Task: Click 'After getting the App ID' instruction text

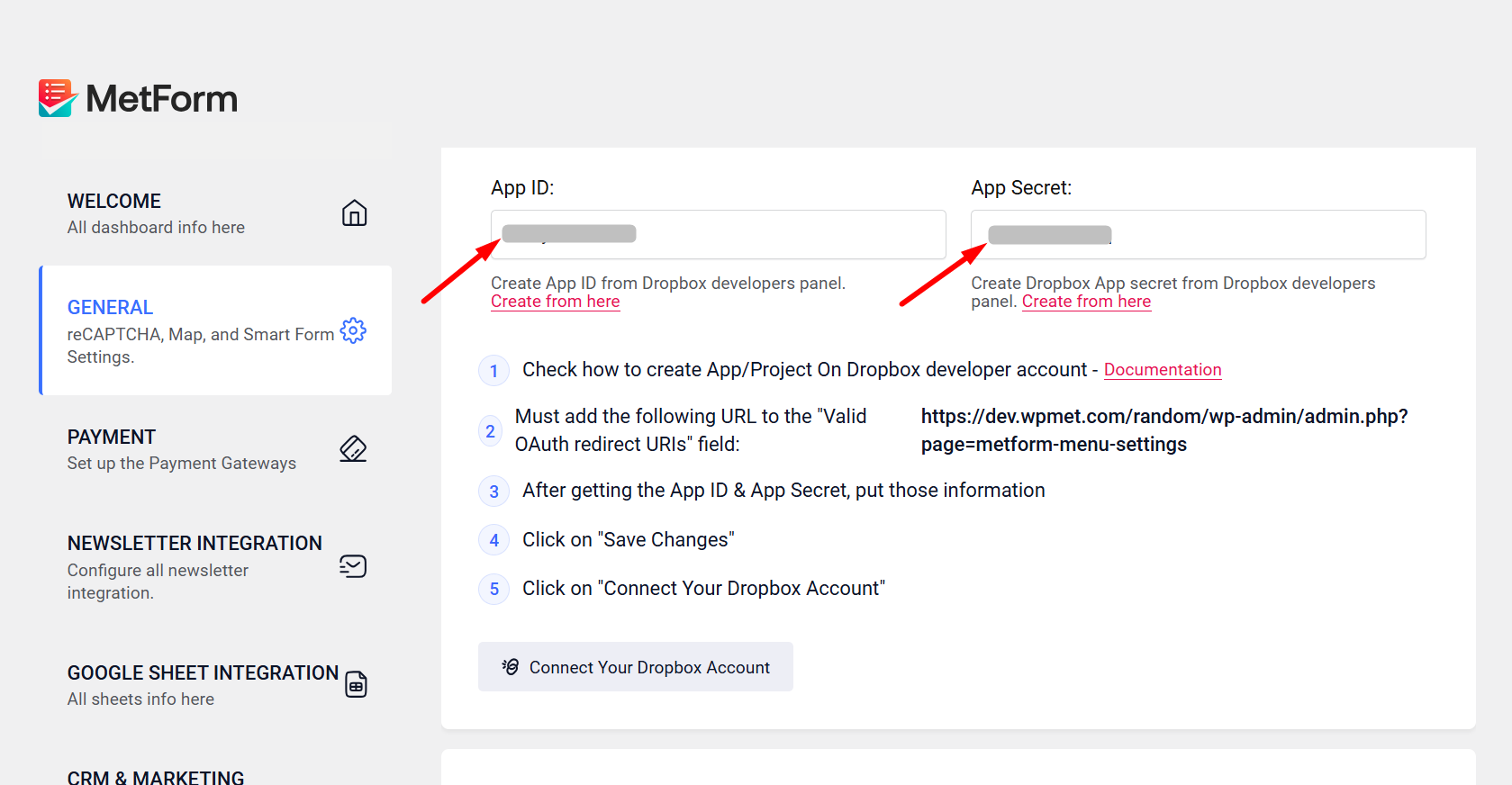Action: point(783,491)
